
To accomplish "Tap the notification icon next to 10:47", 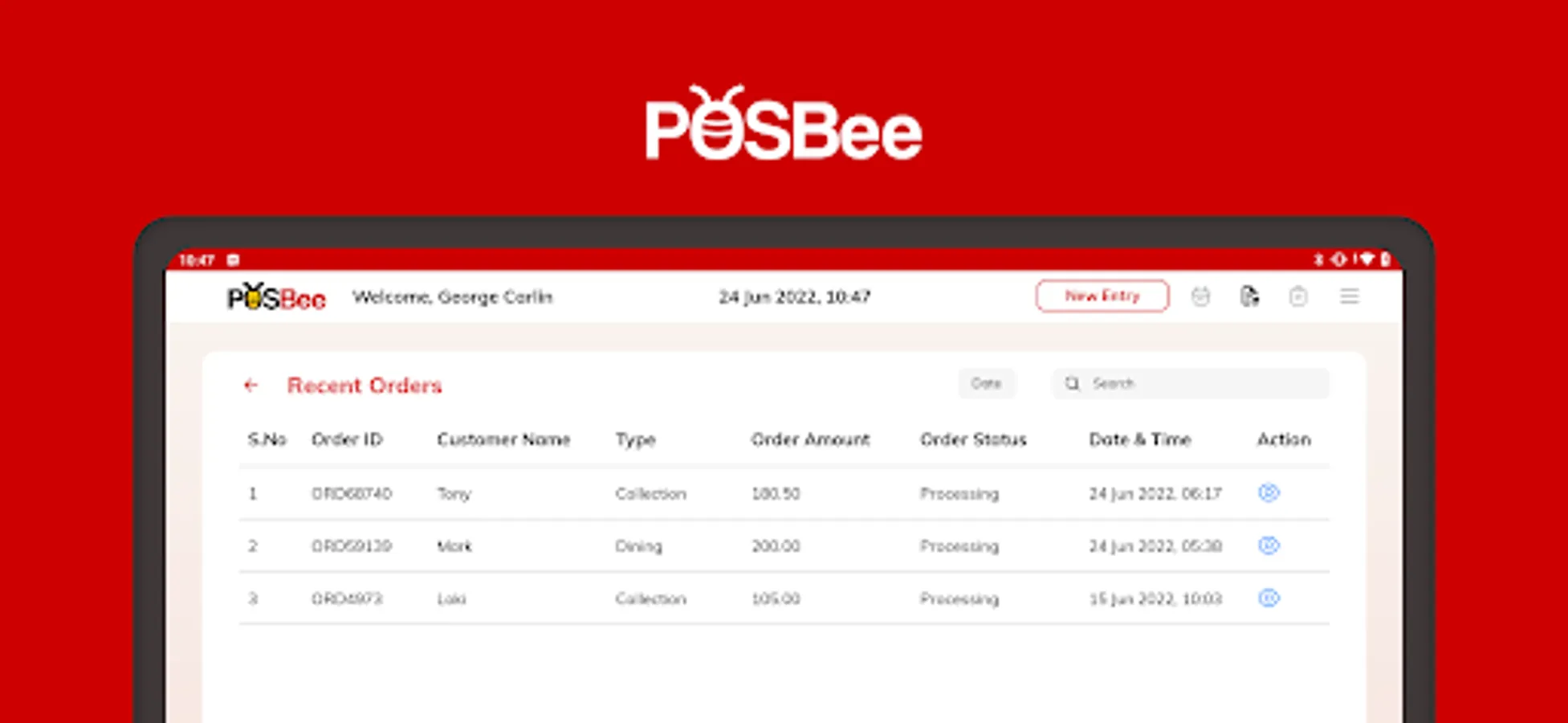I will 234,259.
